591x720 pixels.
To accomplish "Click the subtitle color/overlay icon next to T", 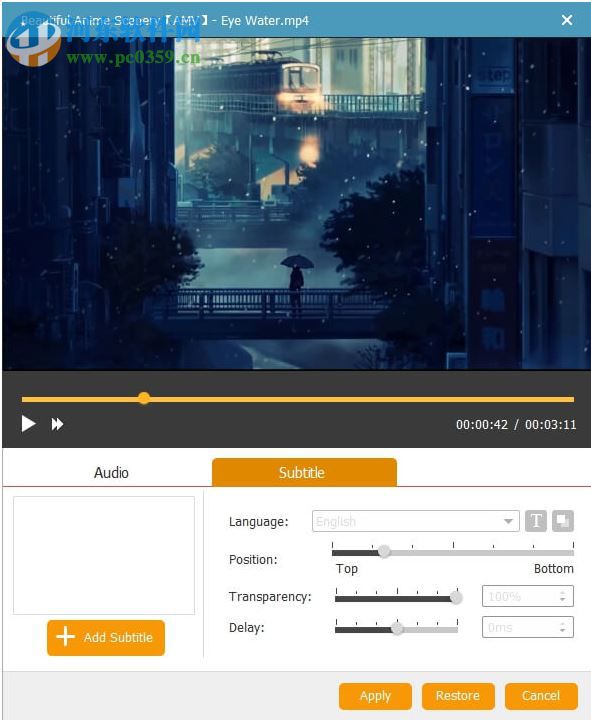I will (563, 521).
